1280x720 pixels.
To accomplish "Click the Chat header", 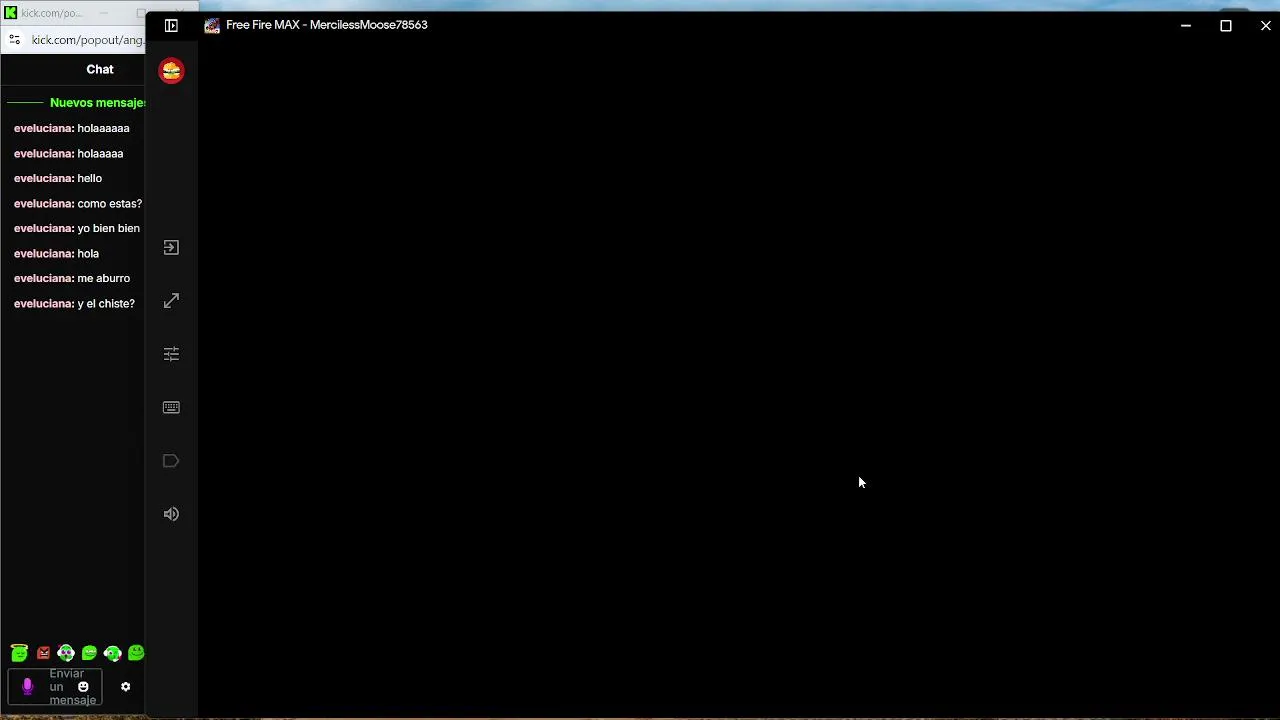I will pos(100,69).
